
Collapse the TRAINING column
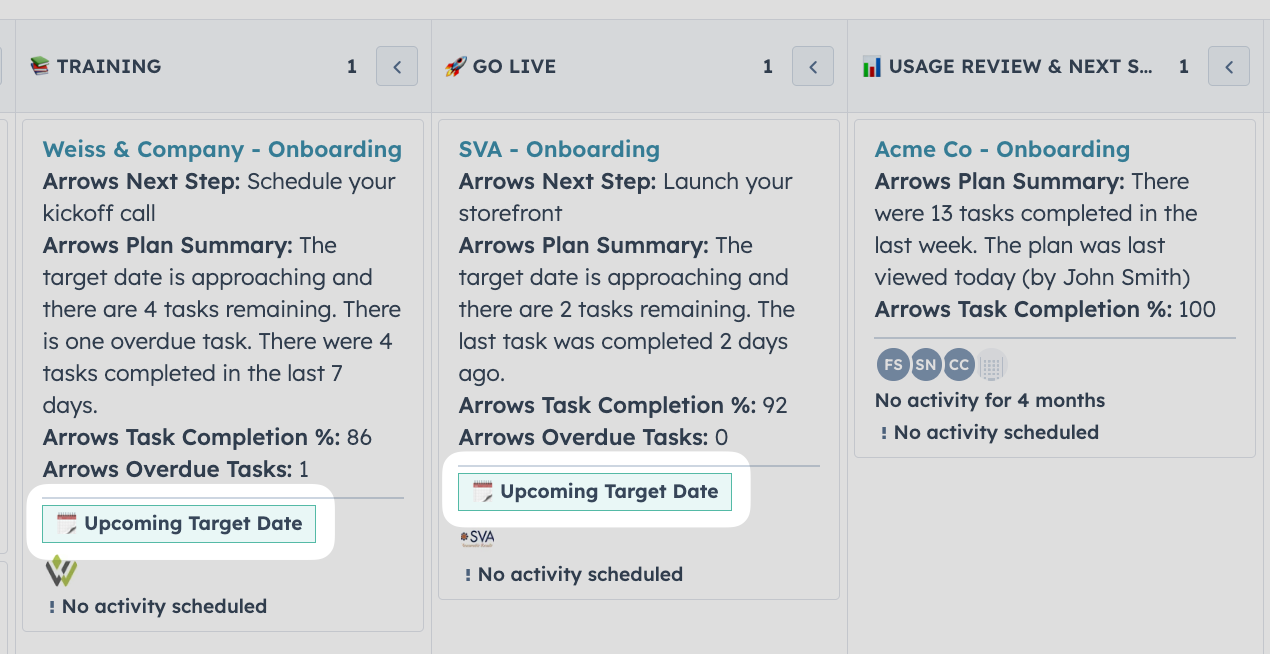(396, 65)
